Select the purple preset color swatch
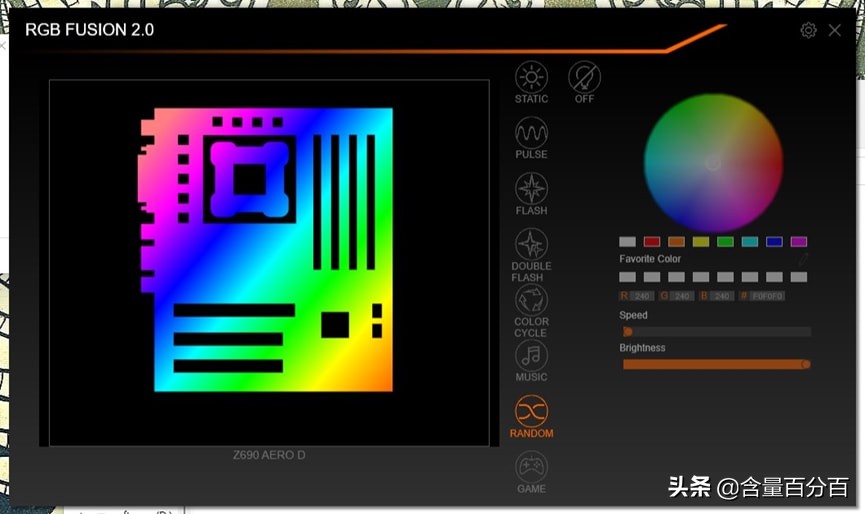The image size is (865, 514). (x=798, y=242)
